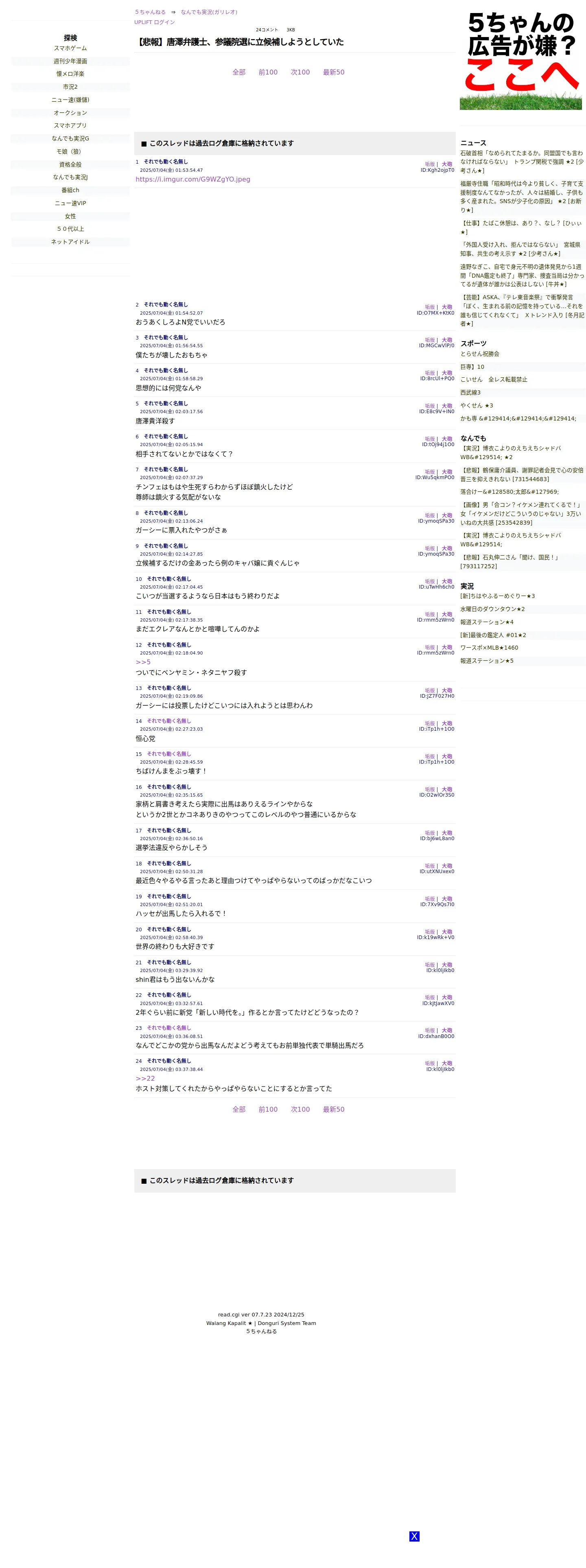Open the 5ちゃんの広告が嫌？ banner image
Image resolution: width=586 pixels, height=1568 pixels.
pyautogui.click(x=520, y=60)
